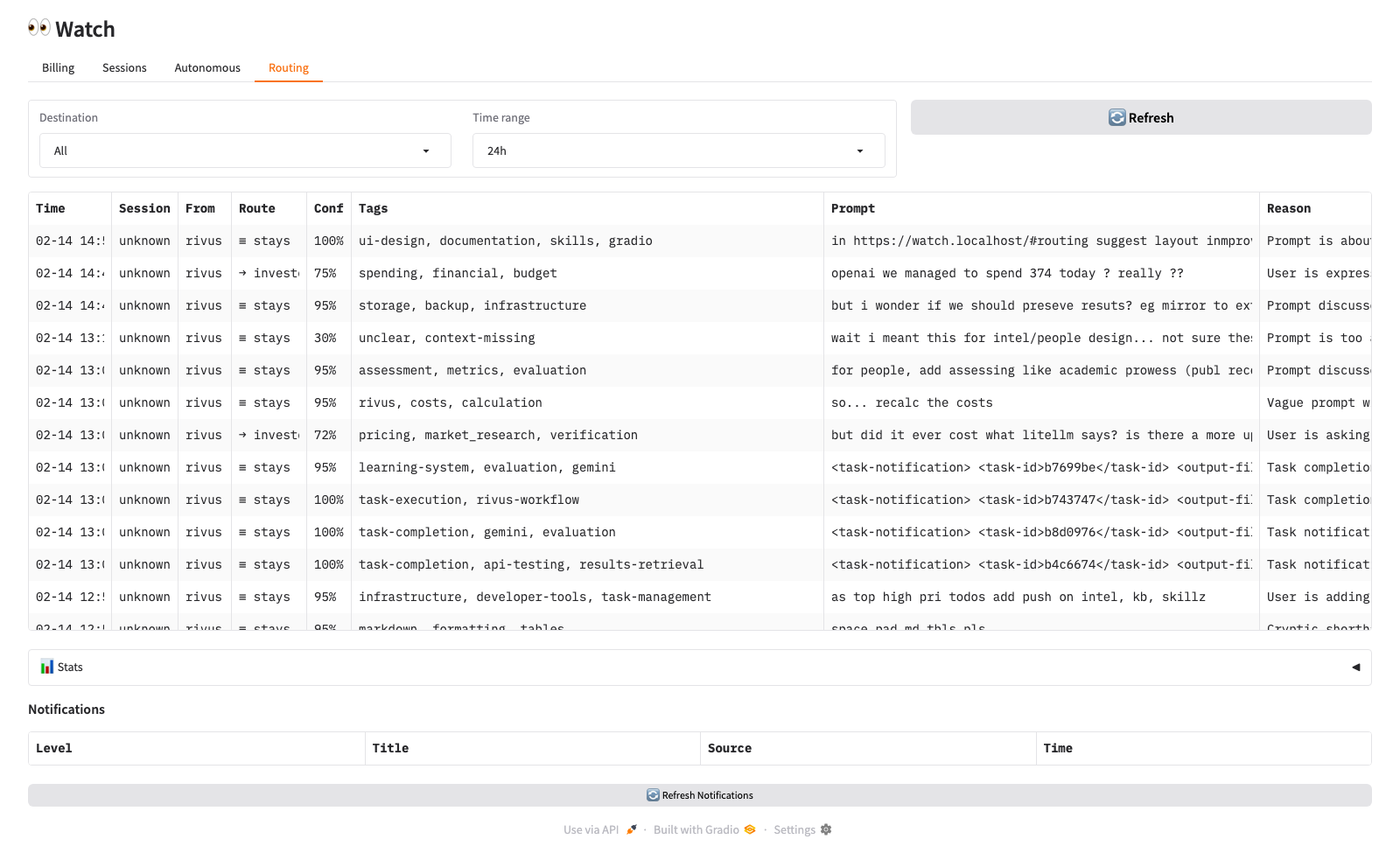Click the rocket icon next to Use via API
The image size is (1400, 853).
(632, 829)
